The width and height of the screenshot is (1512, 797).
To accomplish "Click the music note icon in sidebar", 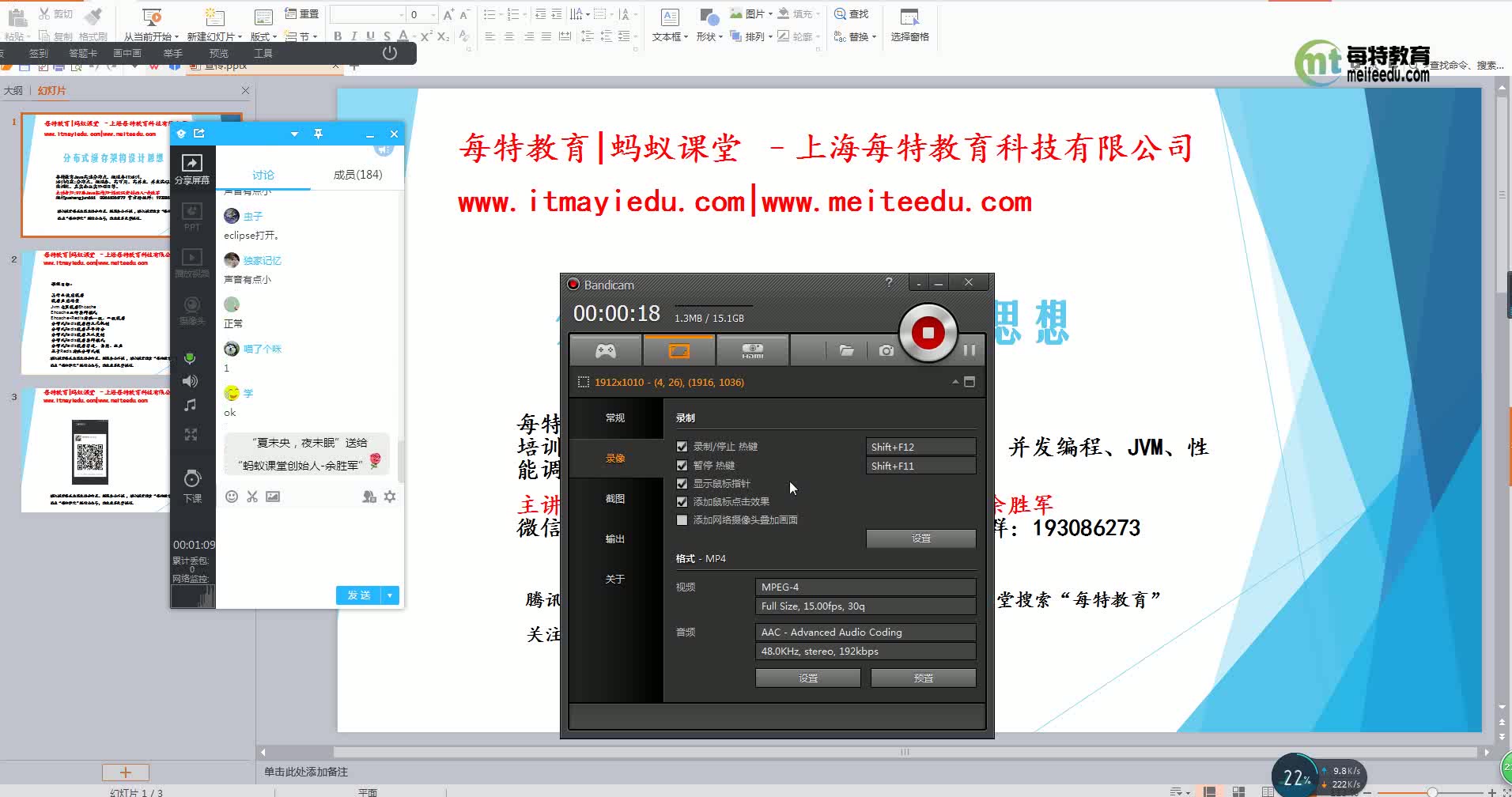I will click(x=190, y=406).
